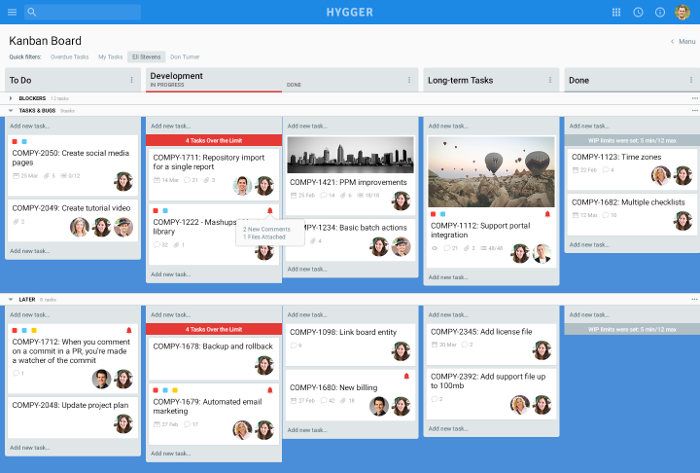Open city skyline image on COMPY-1421

350,155
